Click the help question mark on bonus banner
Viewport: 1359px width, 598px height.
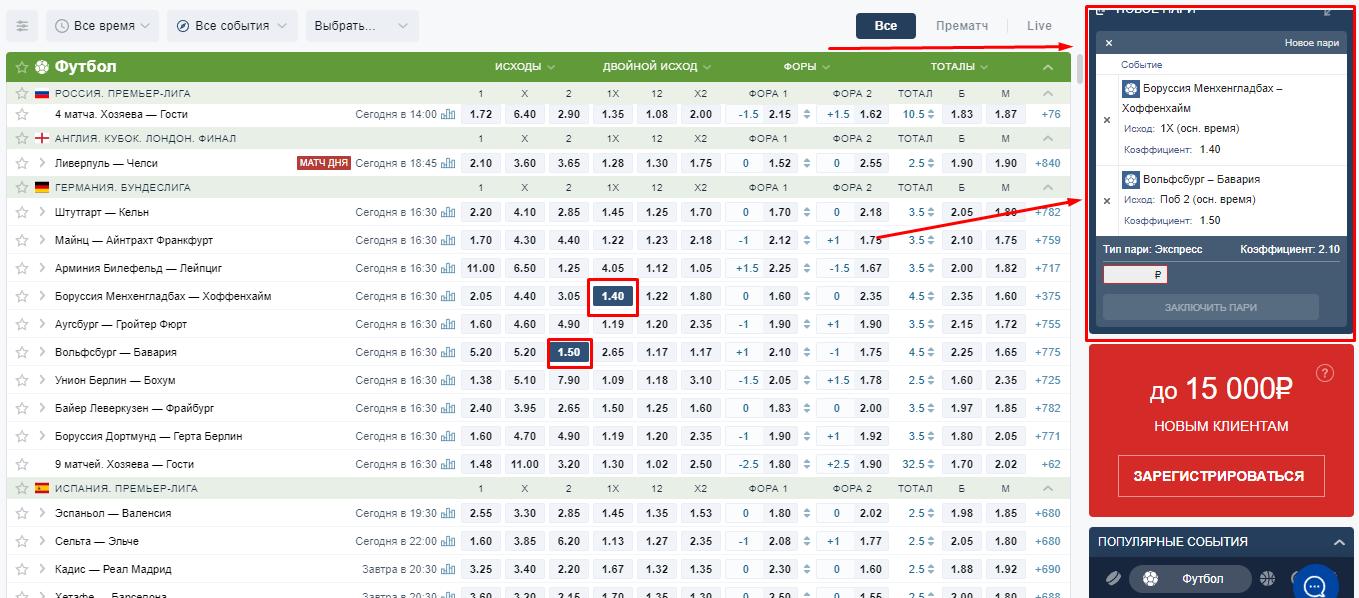click(x=1325, y=373)
